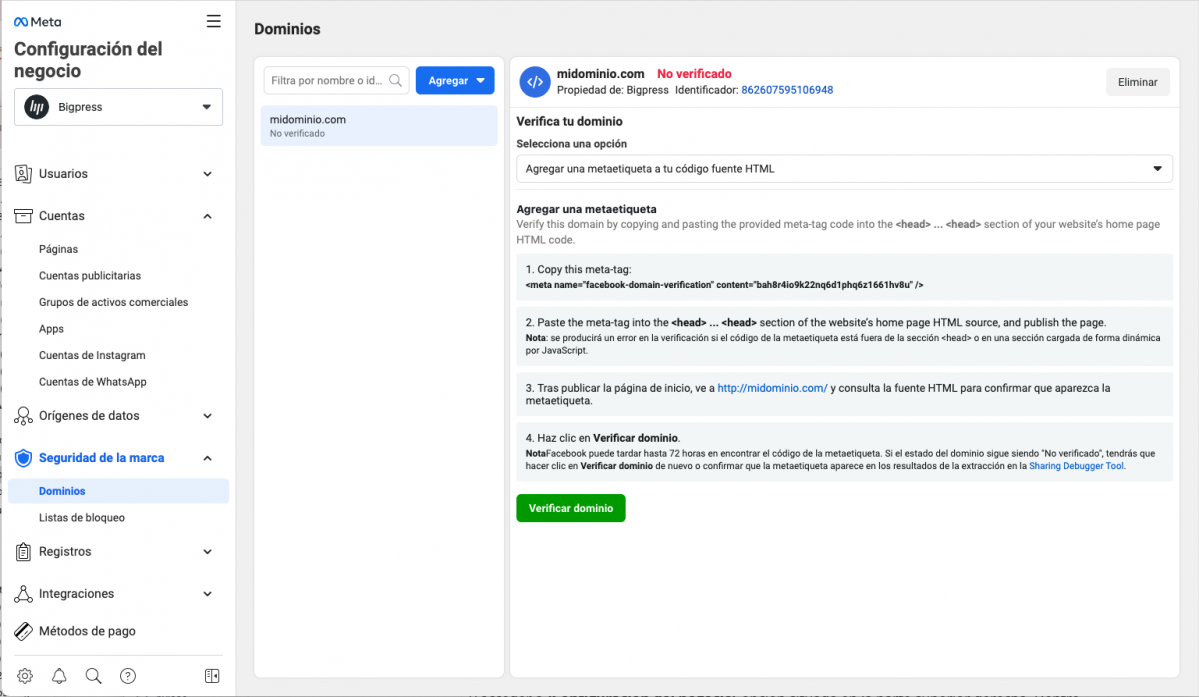This screenshot has width=1199, height=697.
Task: Open notifications bell icon
Action: point(59,676)
